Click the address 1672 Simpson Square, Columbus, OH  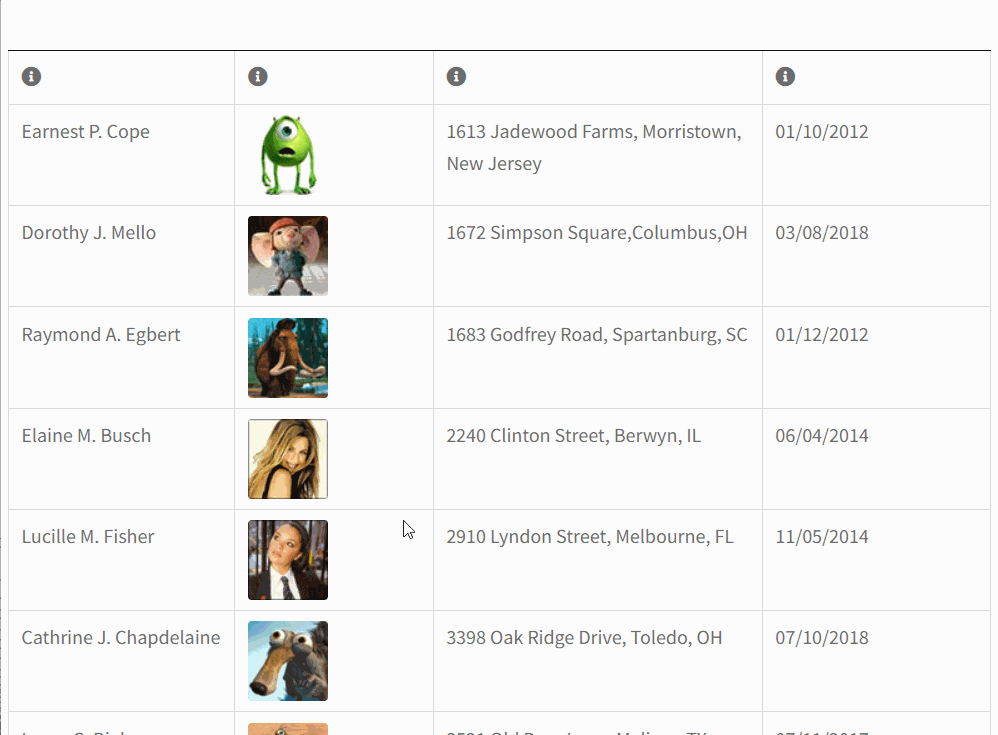(x=597, y=233)
